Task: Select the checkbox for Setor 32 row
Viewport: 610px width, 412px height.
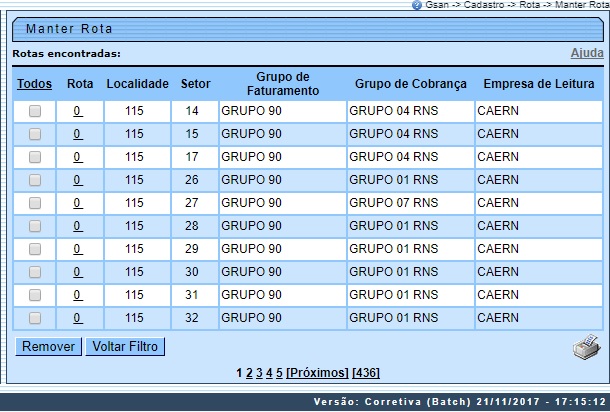Action: 35,318
